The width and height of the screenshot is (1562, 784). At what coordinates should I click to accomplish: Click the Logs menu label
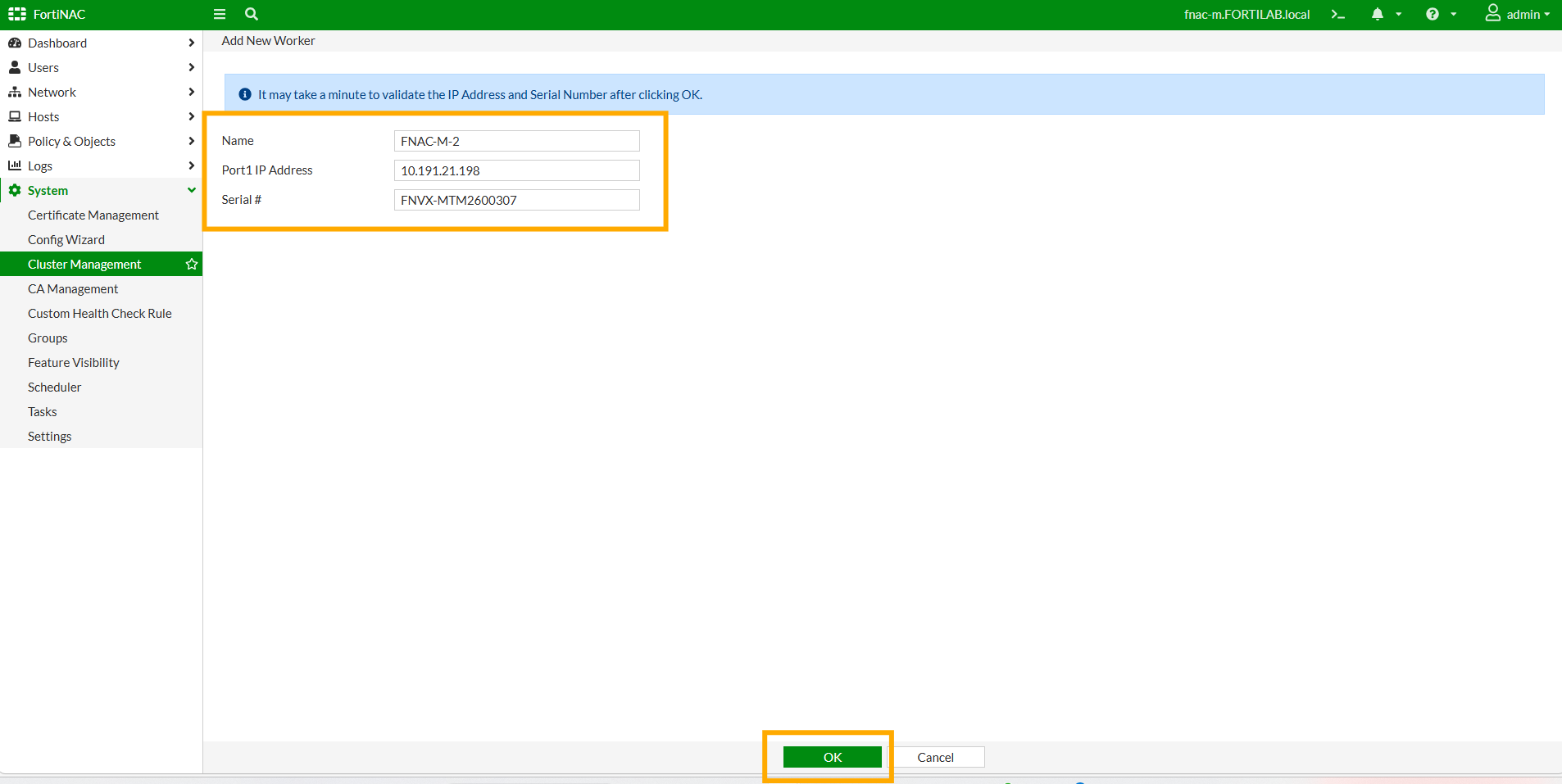[x=40, y=165]
